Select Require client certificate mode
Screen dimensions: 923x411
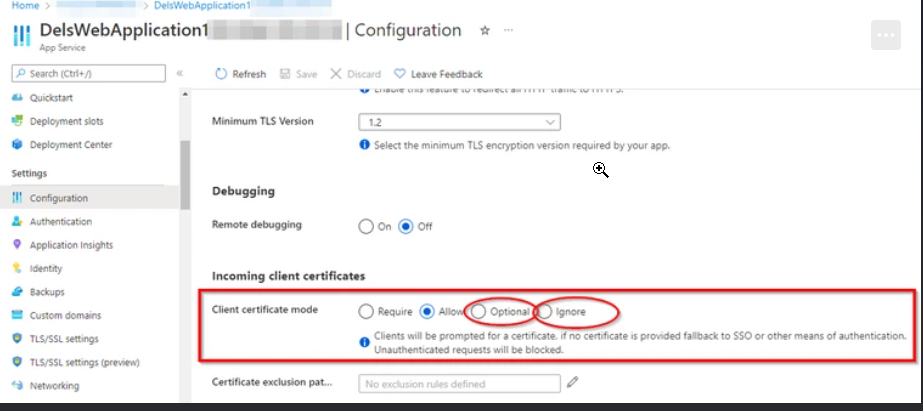(366, 311)
